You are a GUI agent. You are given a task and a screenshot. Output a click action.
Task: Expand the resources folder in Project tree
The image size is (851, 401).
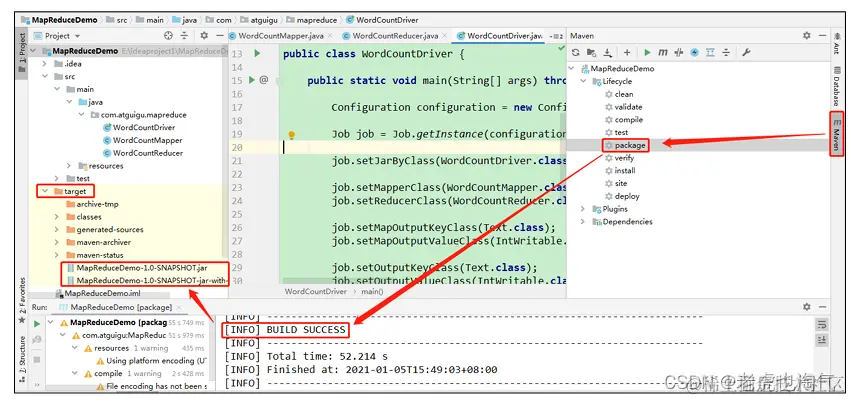(69, 166)
